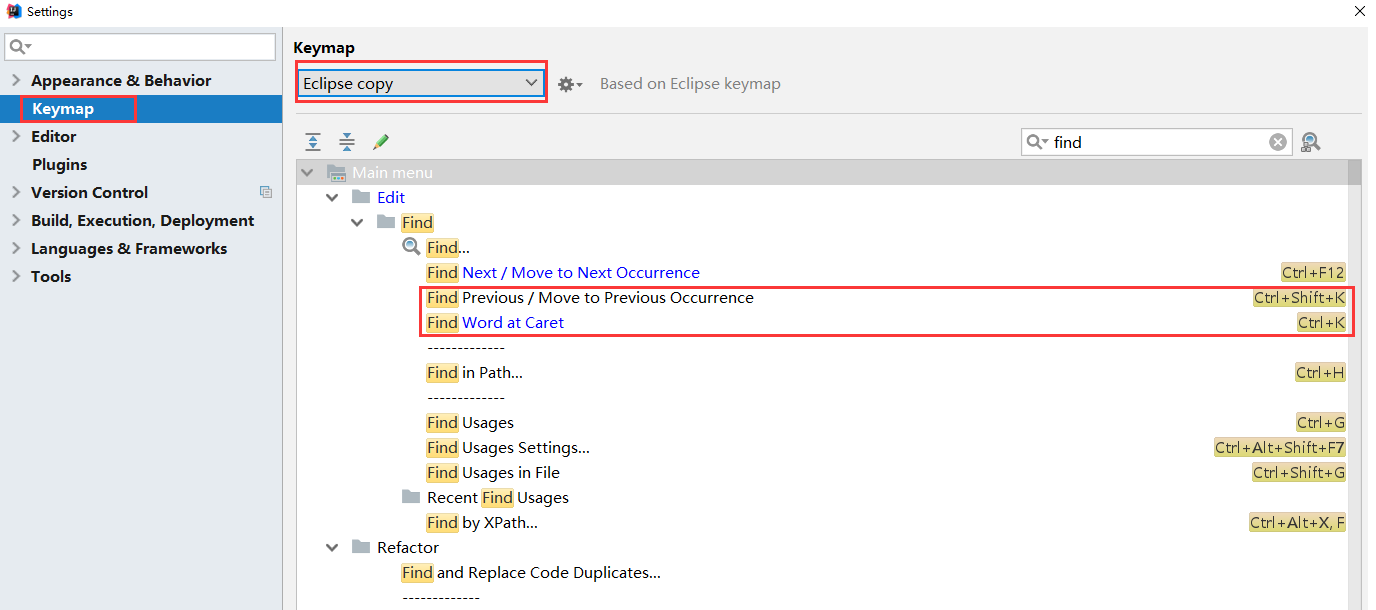
Task: Select the Main menu row label
Action: click(392, 172)
